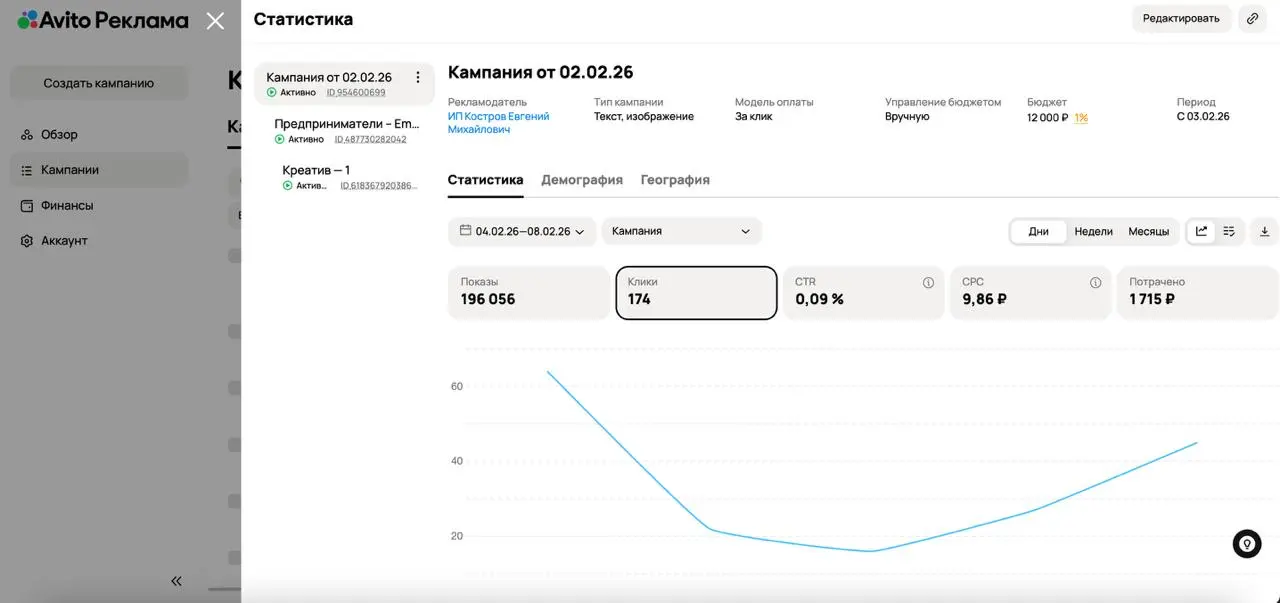
Task: Click active status icon of Предприниматели group
Action: (x=280, y=140)
